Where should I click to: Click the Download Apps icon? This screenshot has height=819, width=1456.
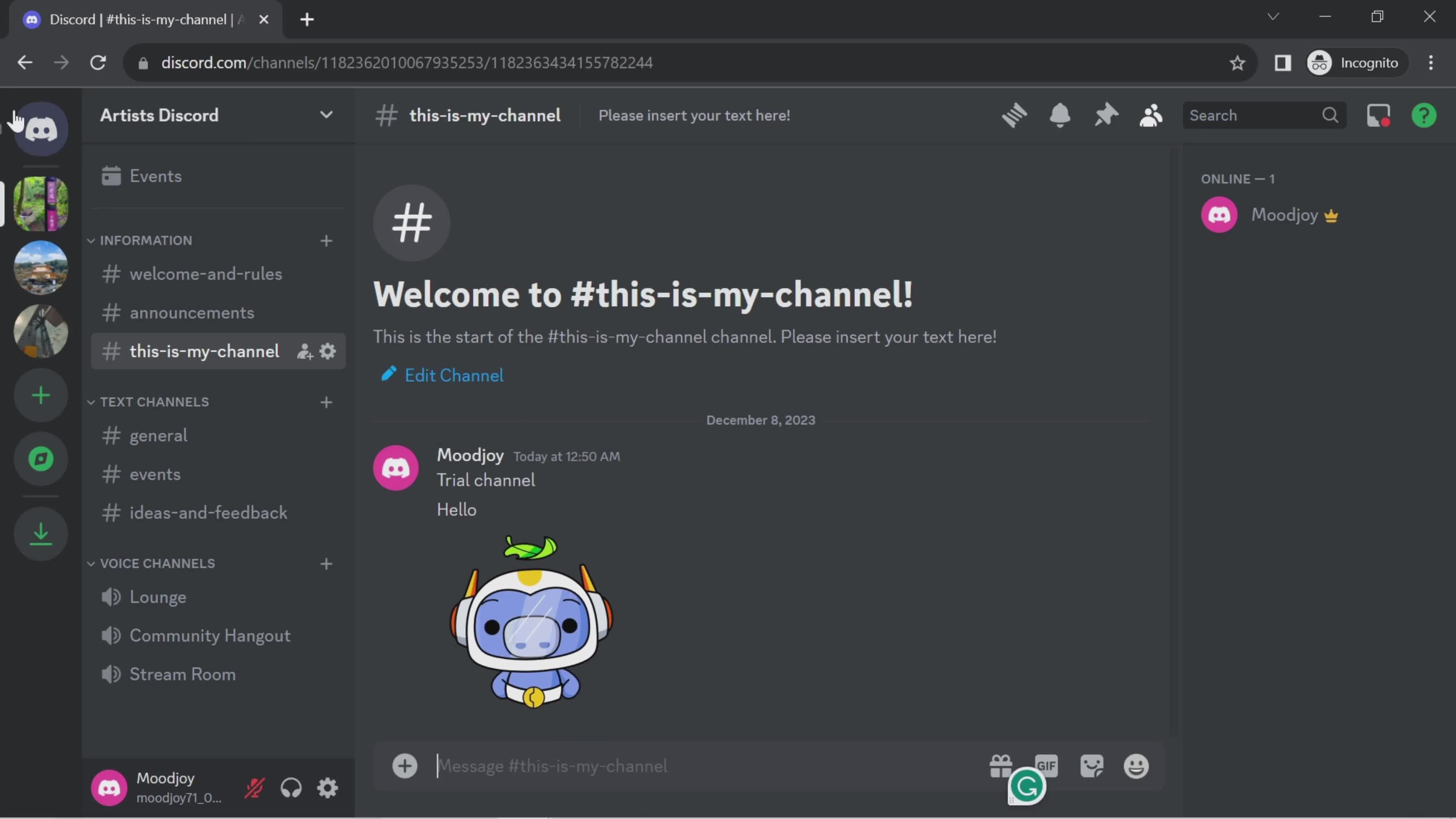pos(41,533)
